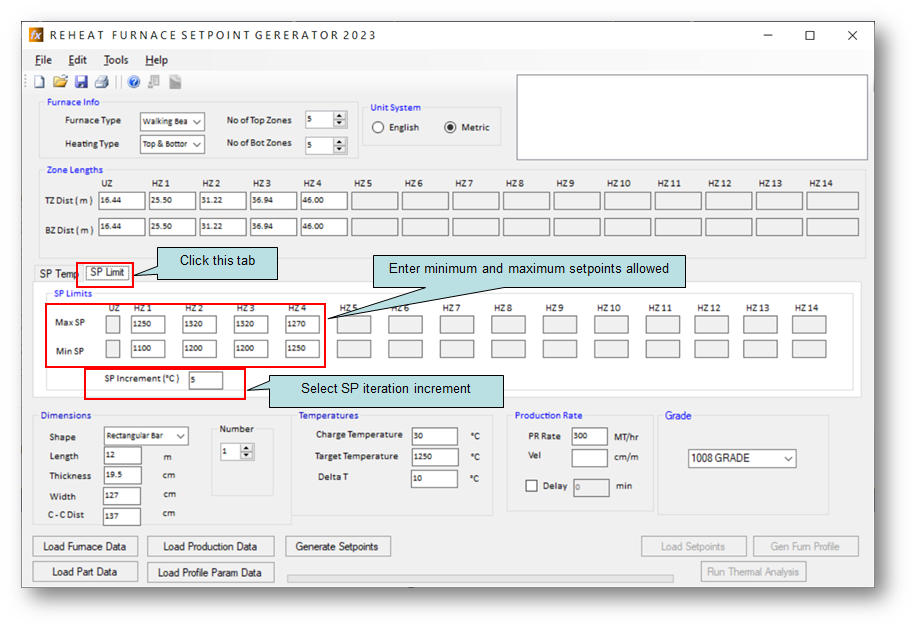
Task: Switch to the SP Limit tab
Action: click(x=107, y=273)
